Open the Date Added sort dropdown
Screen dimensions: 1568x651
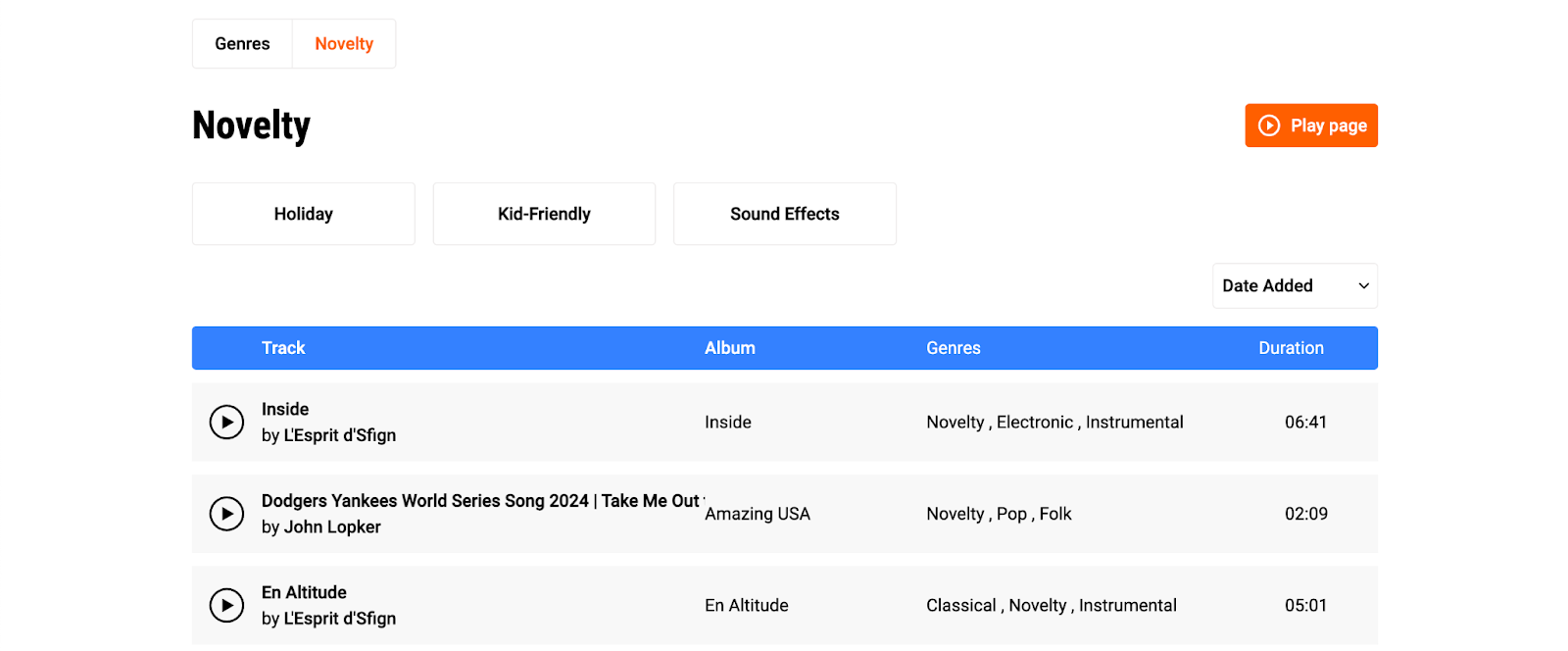tap(1294, 285)
